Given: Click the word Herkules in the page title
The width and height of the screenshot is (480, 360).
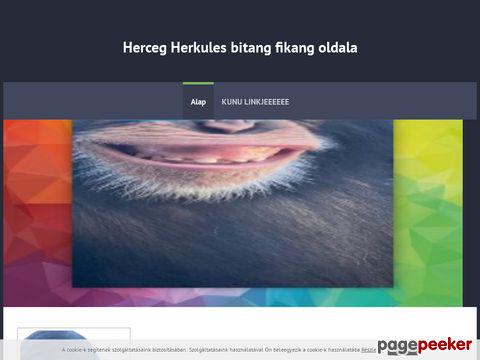Looking at the screenshot, I should tap(198, 48).
